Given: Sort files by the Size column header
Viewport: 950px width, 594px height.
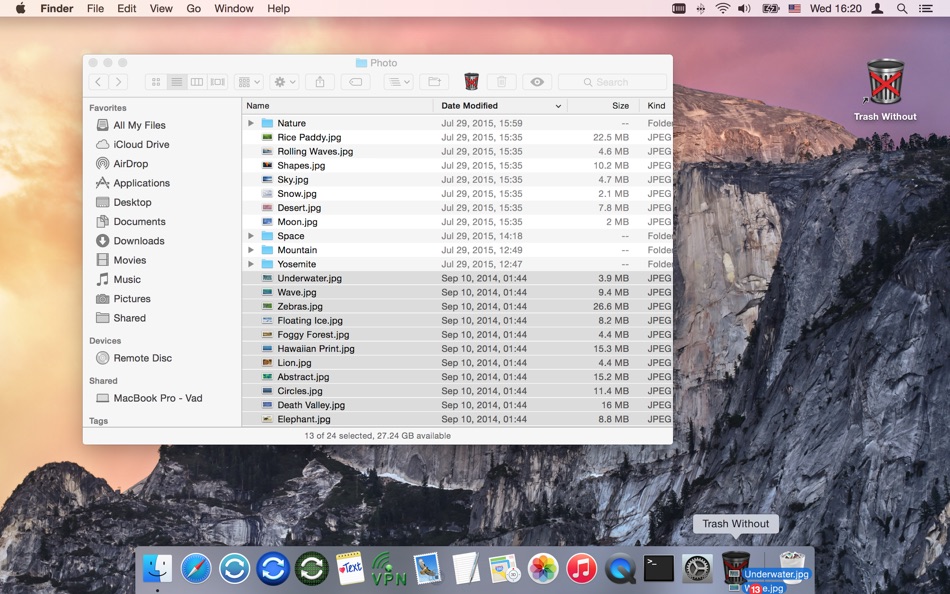Looking at the screenshot, I should click(x=620, y=105).
